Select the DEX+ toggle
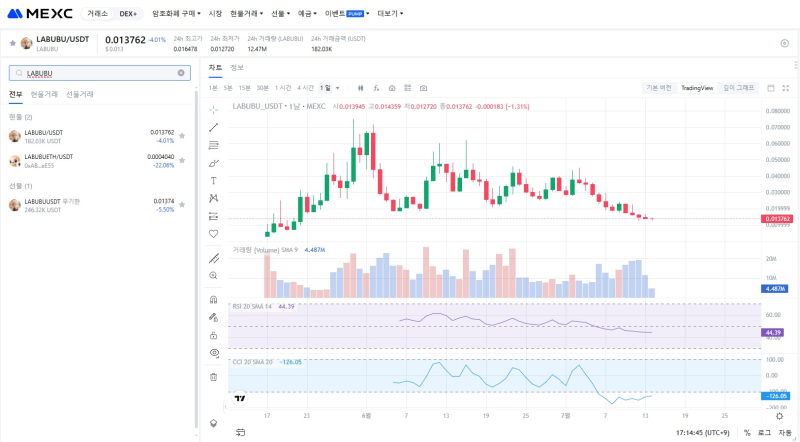The width and height of the screenshot is (800, 442). [128, 14]
